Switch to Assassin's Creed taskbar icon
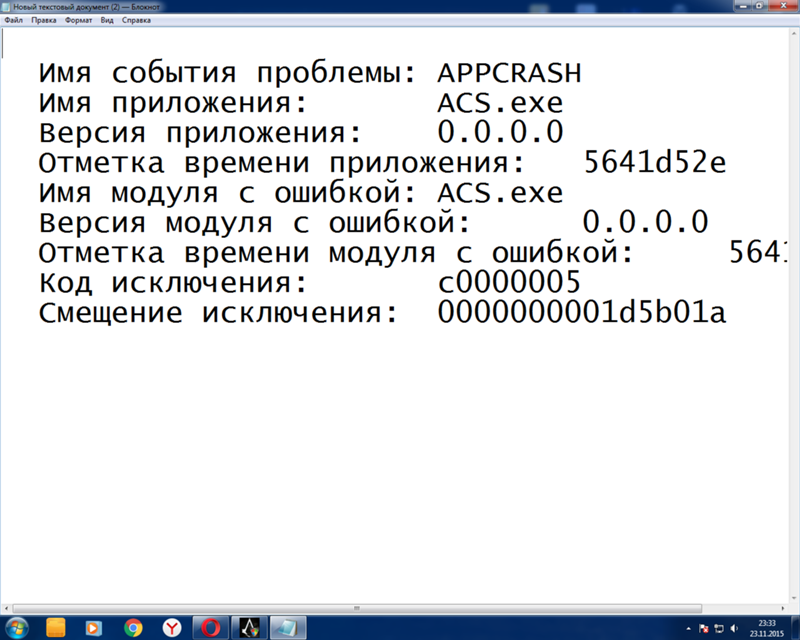This screenshot has height=640, width=800. click(x=249, y=628)
